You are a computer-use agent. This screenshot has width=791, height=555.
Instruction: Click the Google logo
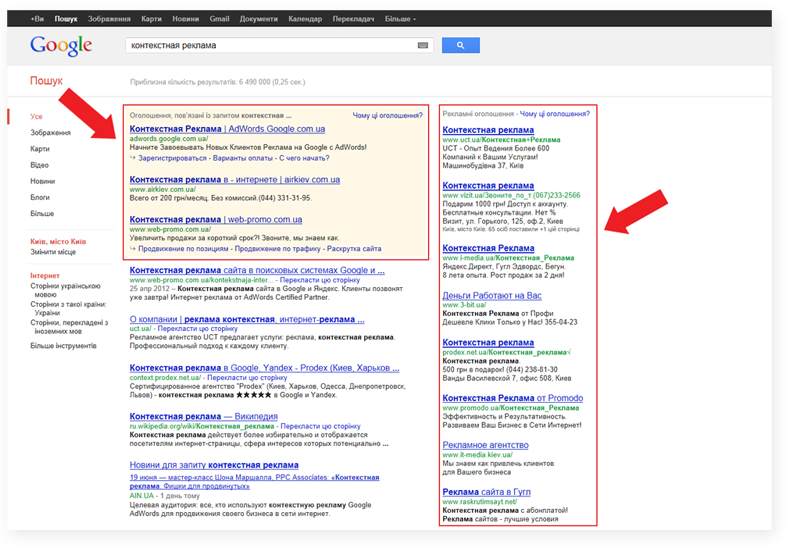(61, 45)
